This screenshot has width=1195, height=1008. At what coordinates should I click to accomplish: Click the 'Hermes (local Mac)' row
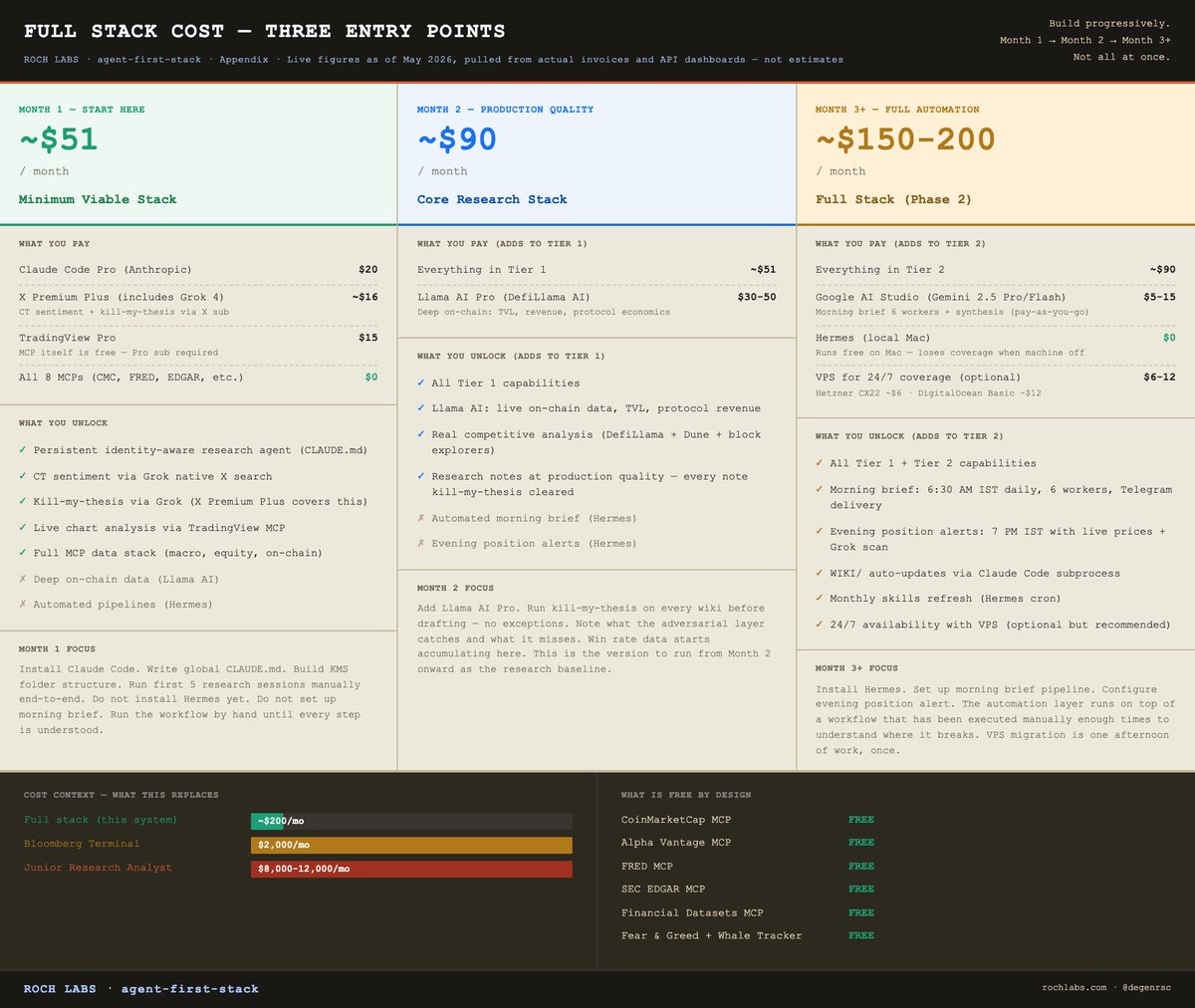coord(996,345)
